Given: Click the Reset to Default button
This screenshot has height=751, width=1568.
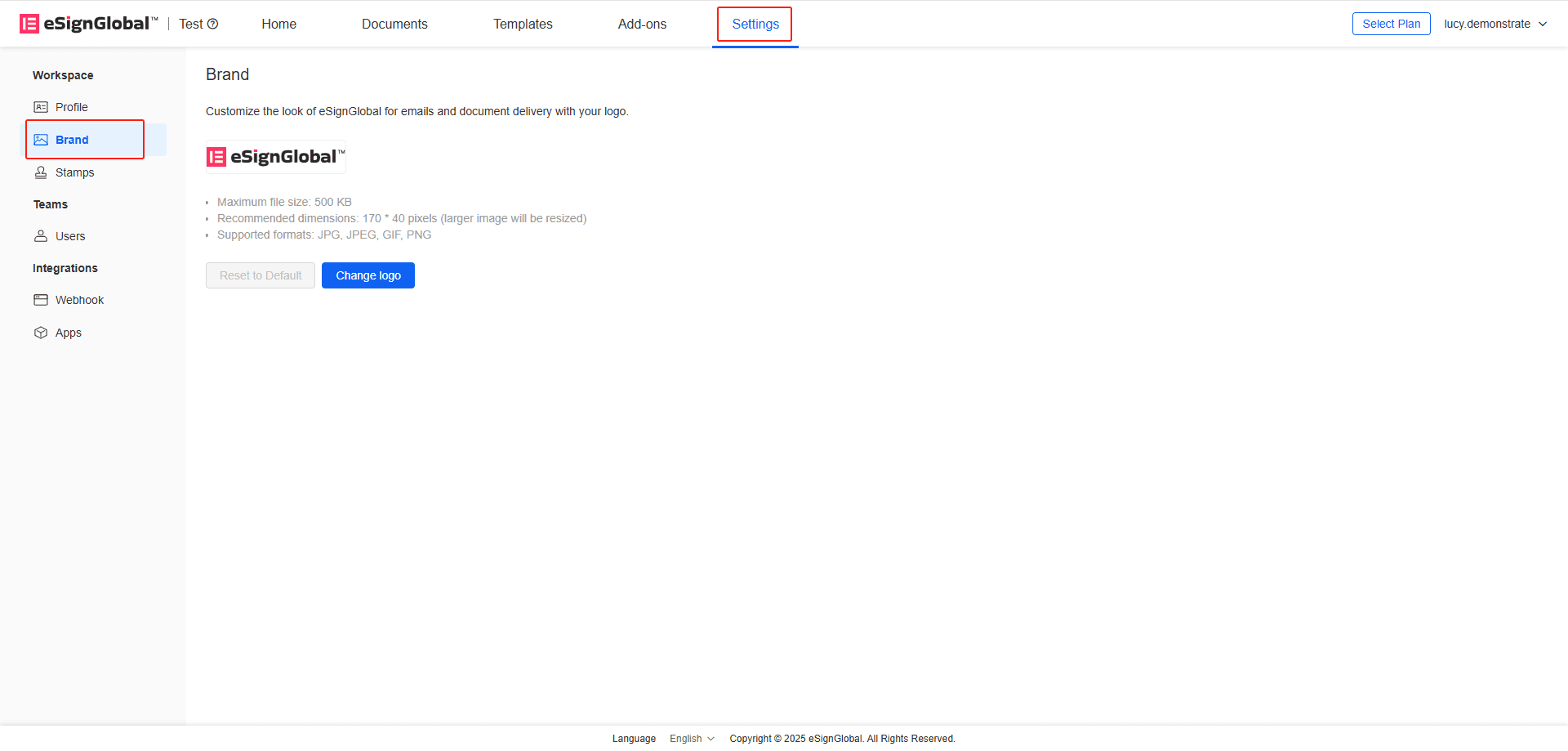Looking at the screenshot, I should 261,275.
